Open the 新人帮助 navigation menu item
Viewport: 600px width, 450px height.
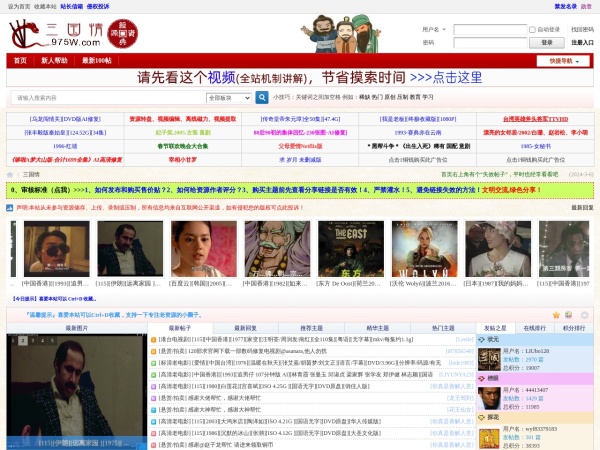point(55,61)
